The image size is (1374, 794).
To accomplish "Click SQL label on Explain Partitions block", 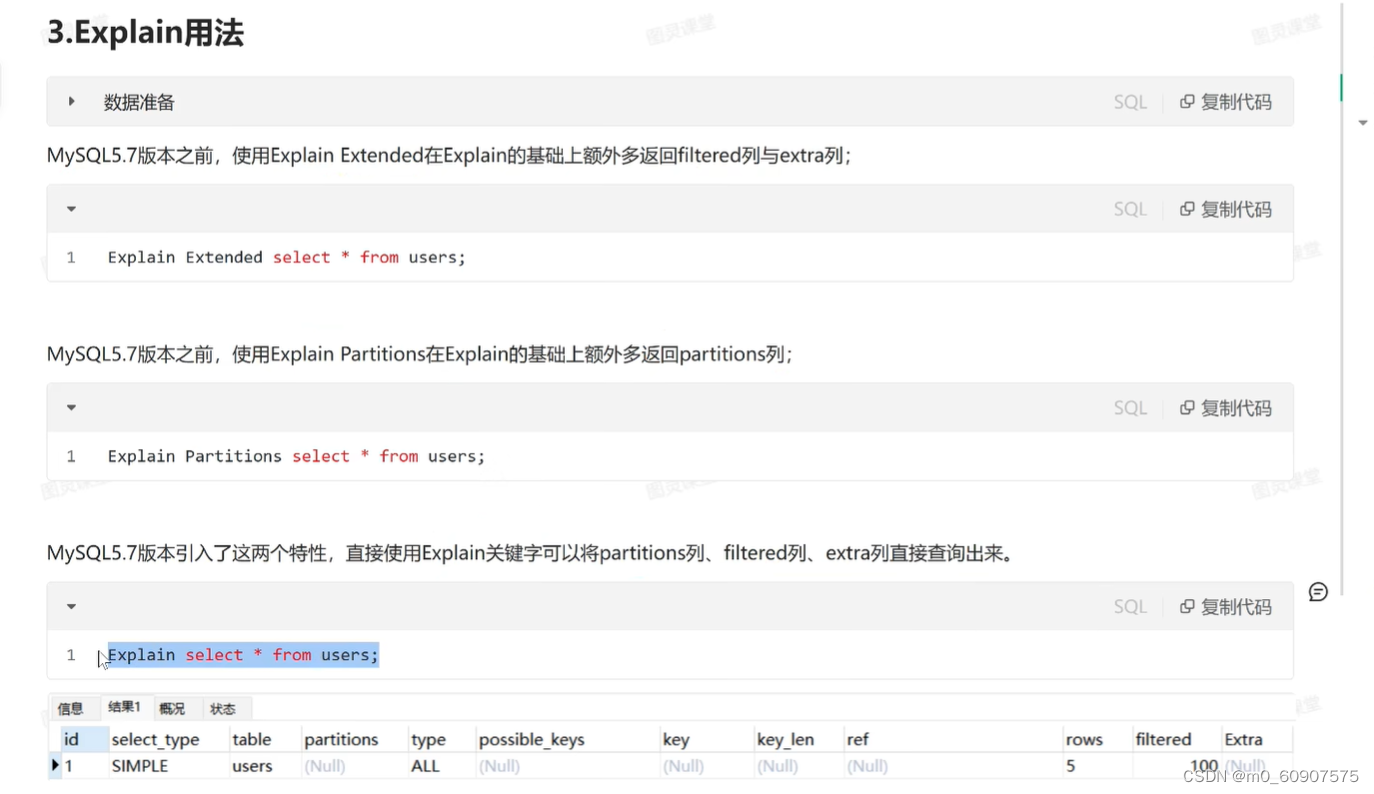I will 1130,408.
